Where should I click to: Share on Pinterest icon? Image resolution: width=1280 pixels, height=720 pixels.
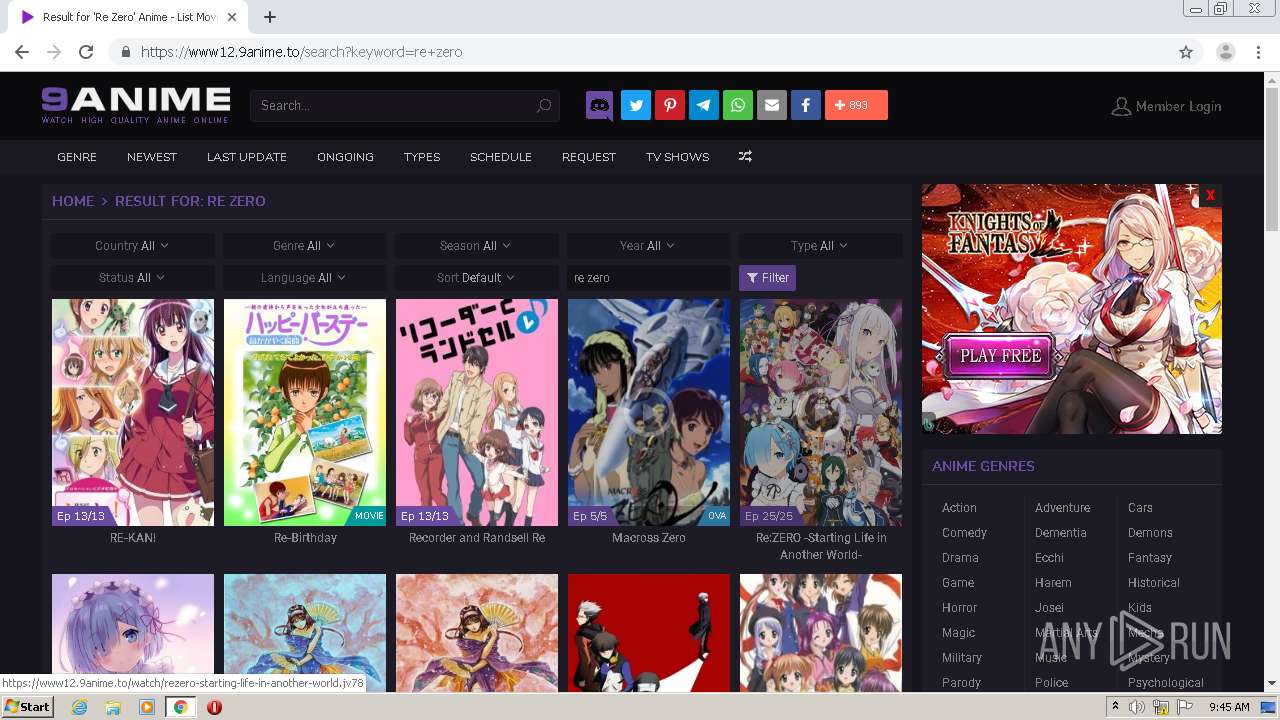pos(670,105)
